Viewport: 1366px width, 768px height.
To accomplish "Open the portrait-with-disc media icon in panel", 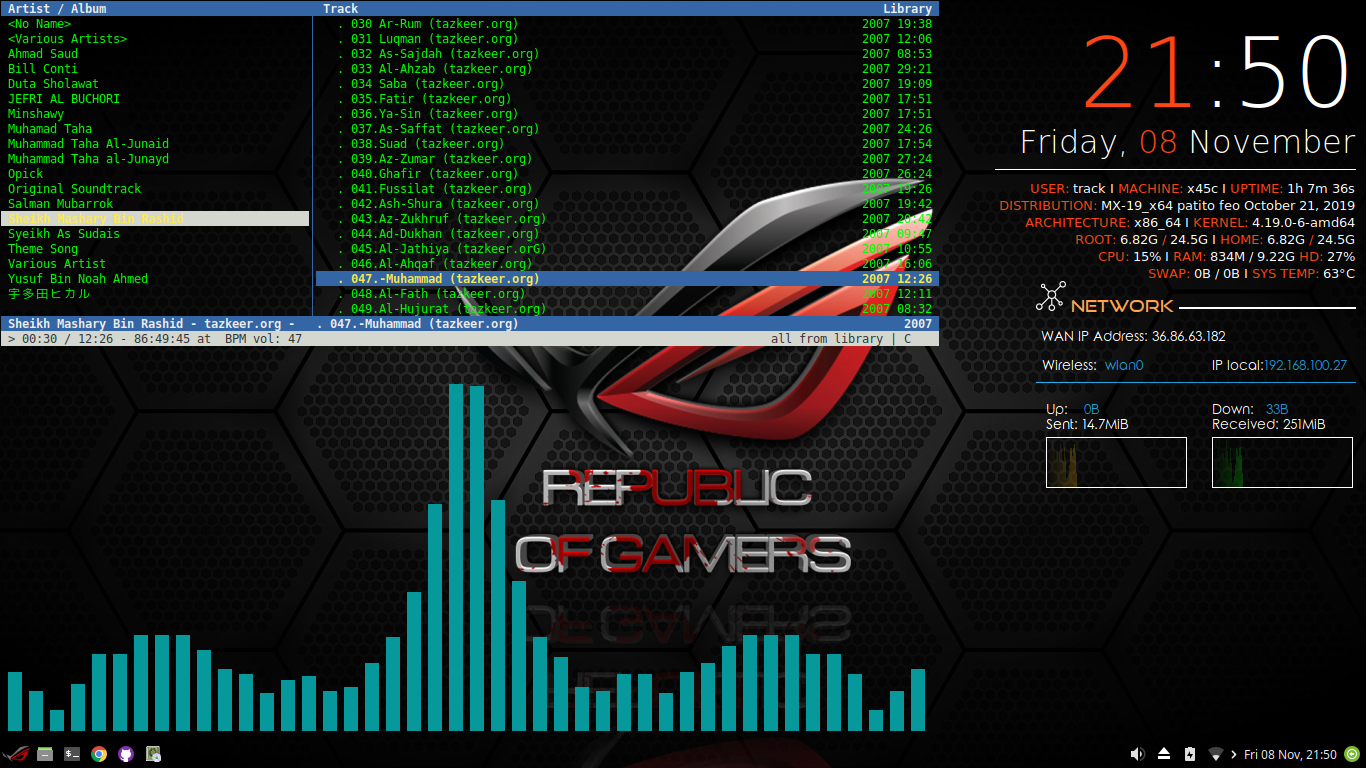I will click(153, 755).
